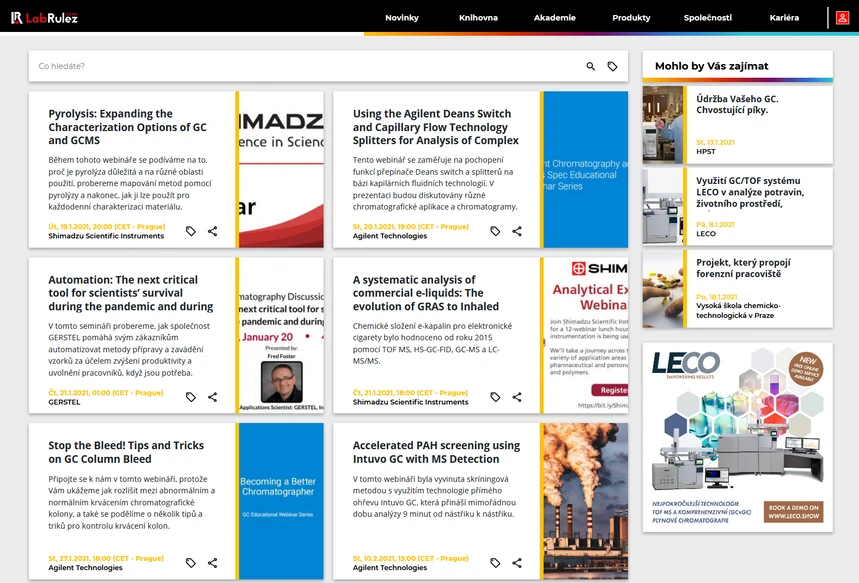Screen dimensions: 859x583
Task: Click Shimadzu Scientific Instruments under e-liquids card
Action: point(410,402)
